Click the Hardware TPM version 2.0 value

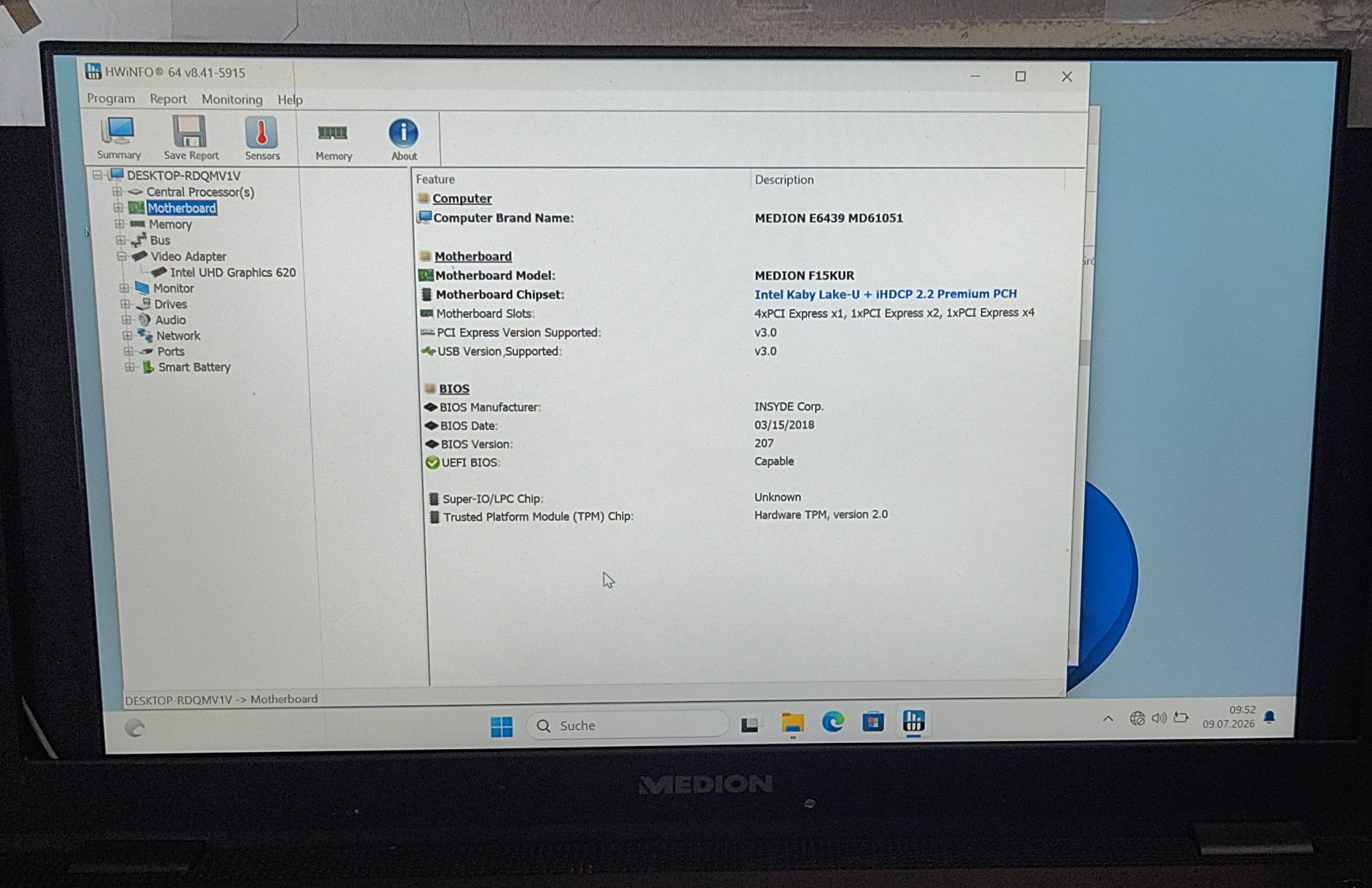tap(821, 514)
